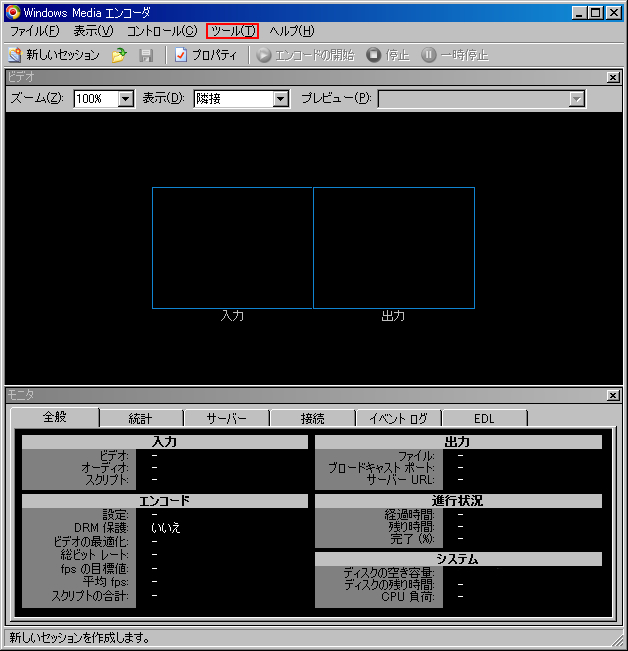The width and height of the screenshot is (628, 651).
Task: Open the File (ファイル) menu
Action: tap(34, 31)
